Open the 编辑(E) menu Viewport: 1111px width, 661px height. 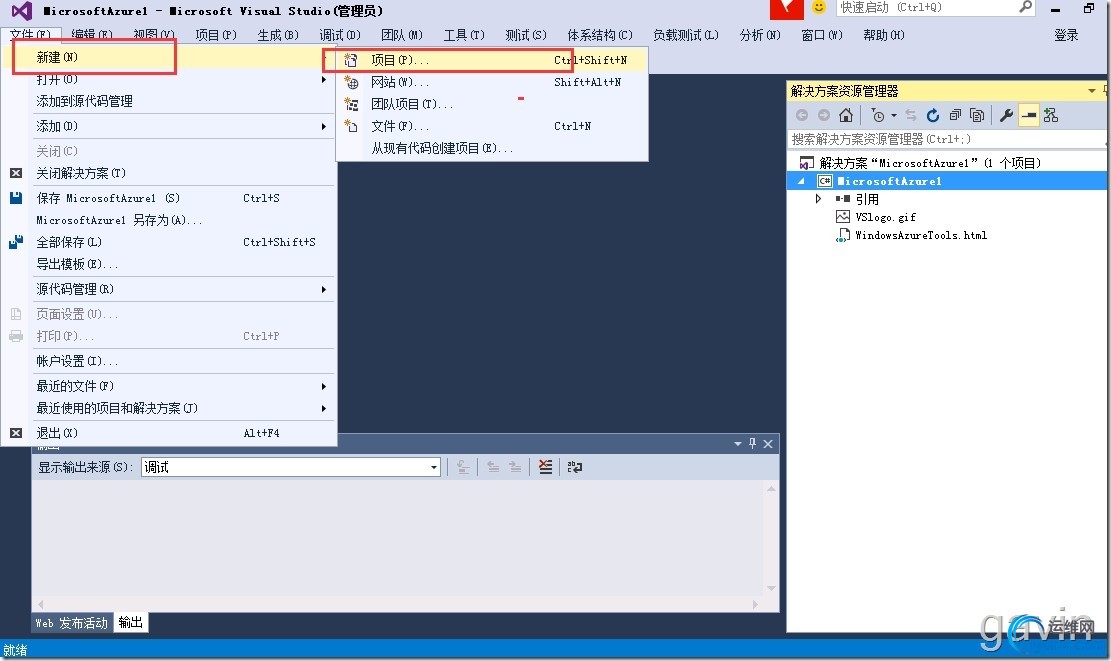point(92,35)
